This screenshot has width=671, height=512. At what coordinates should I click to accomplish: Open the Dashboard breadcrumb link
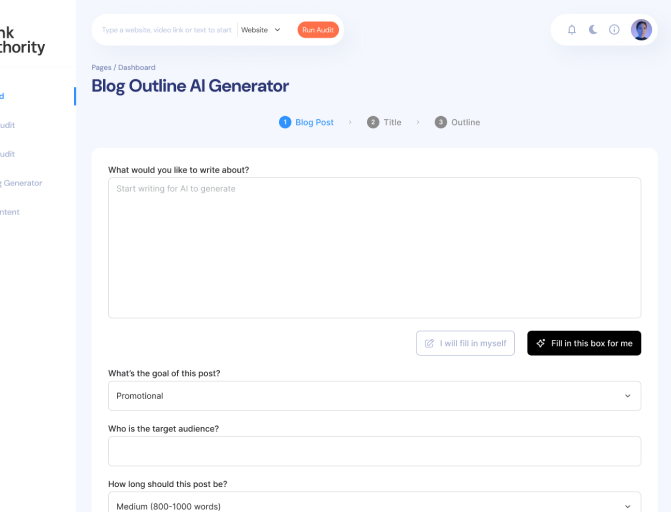pos(137,67)
